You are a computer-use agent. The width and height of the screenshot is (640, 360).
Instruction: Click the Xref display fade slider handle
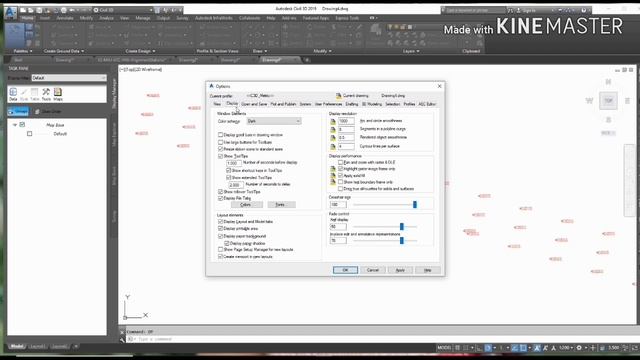[402, 227]
